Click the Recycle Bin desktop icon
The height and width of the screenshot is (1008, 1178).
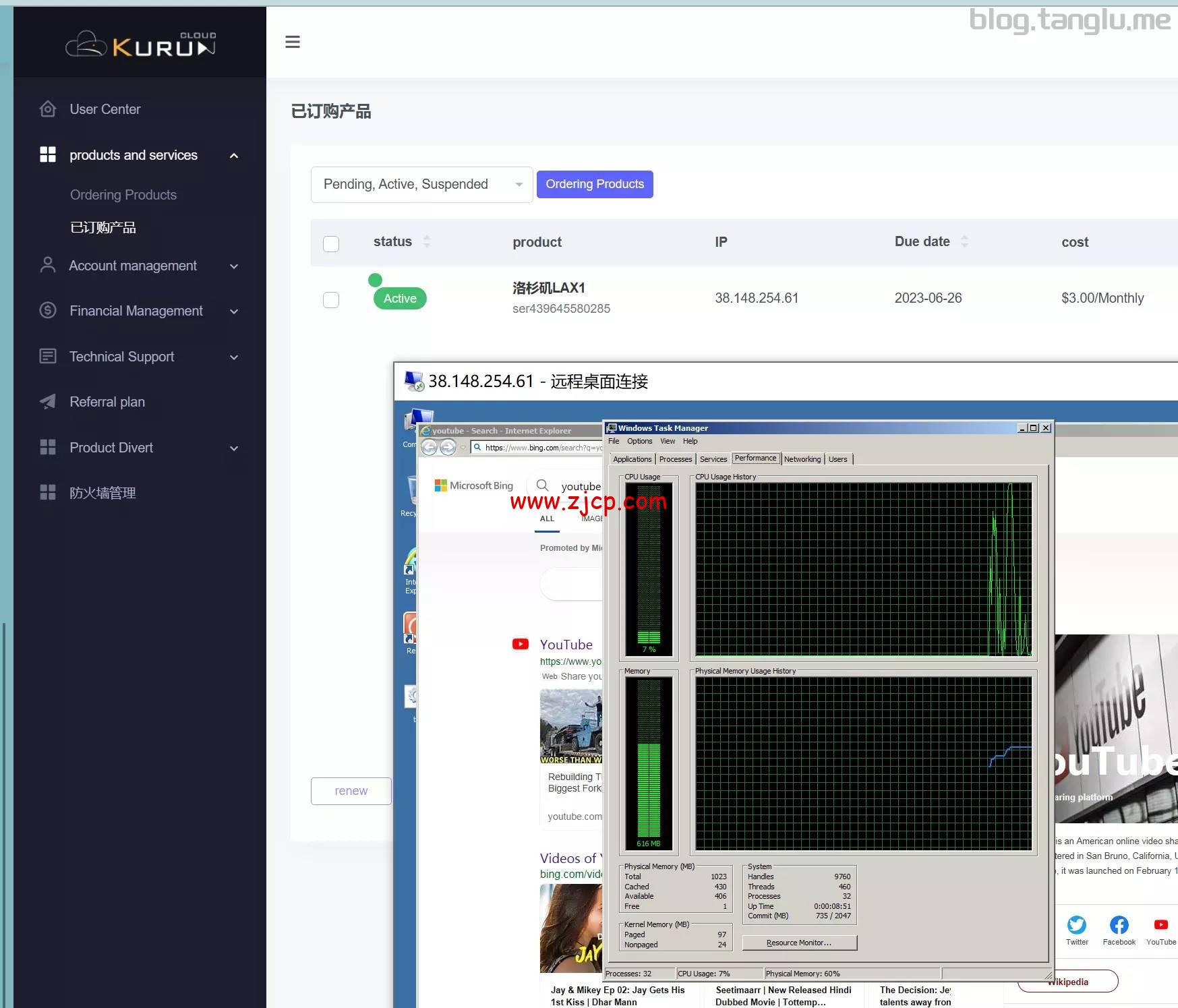[411, 491]
